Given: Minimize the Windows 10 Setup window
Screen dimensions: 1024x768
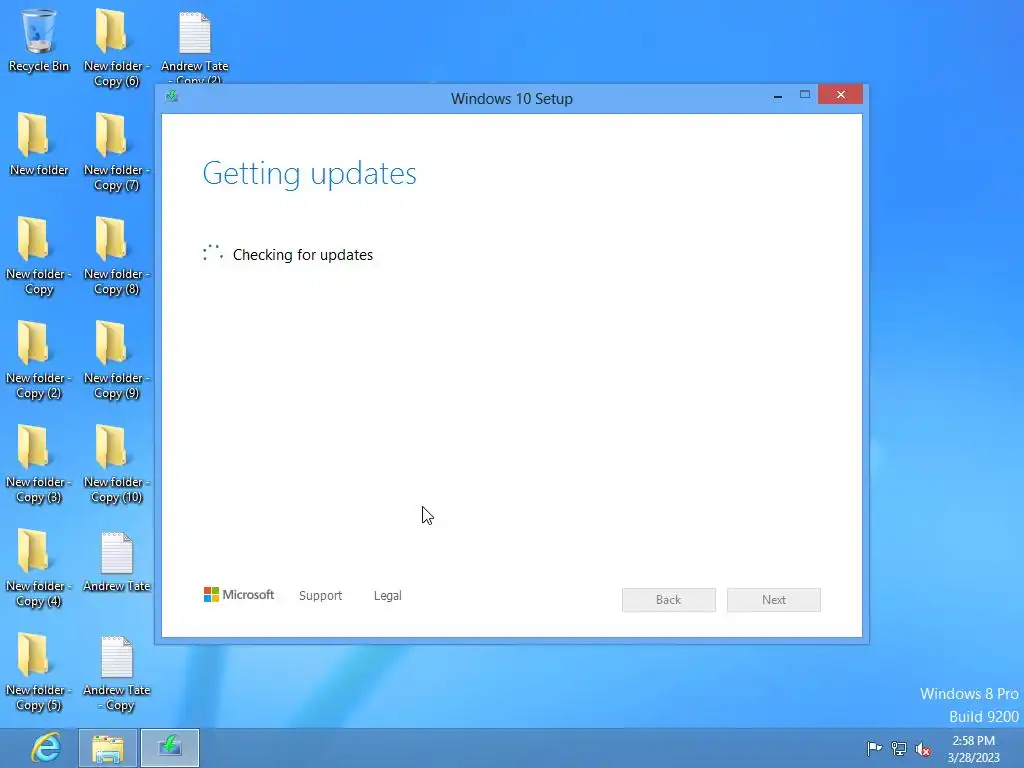Looking at the screenshot, I should coord(778,95).
